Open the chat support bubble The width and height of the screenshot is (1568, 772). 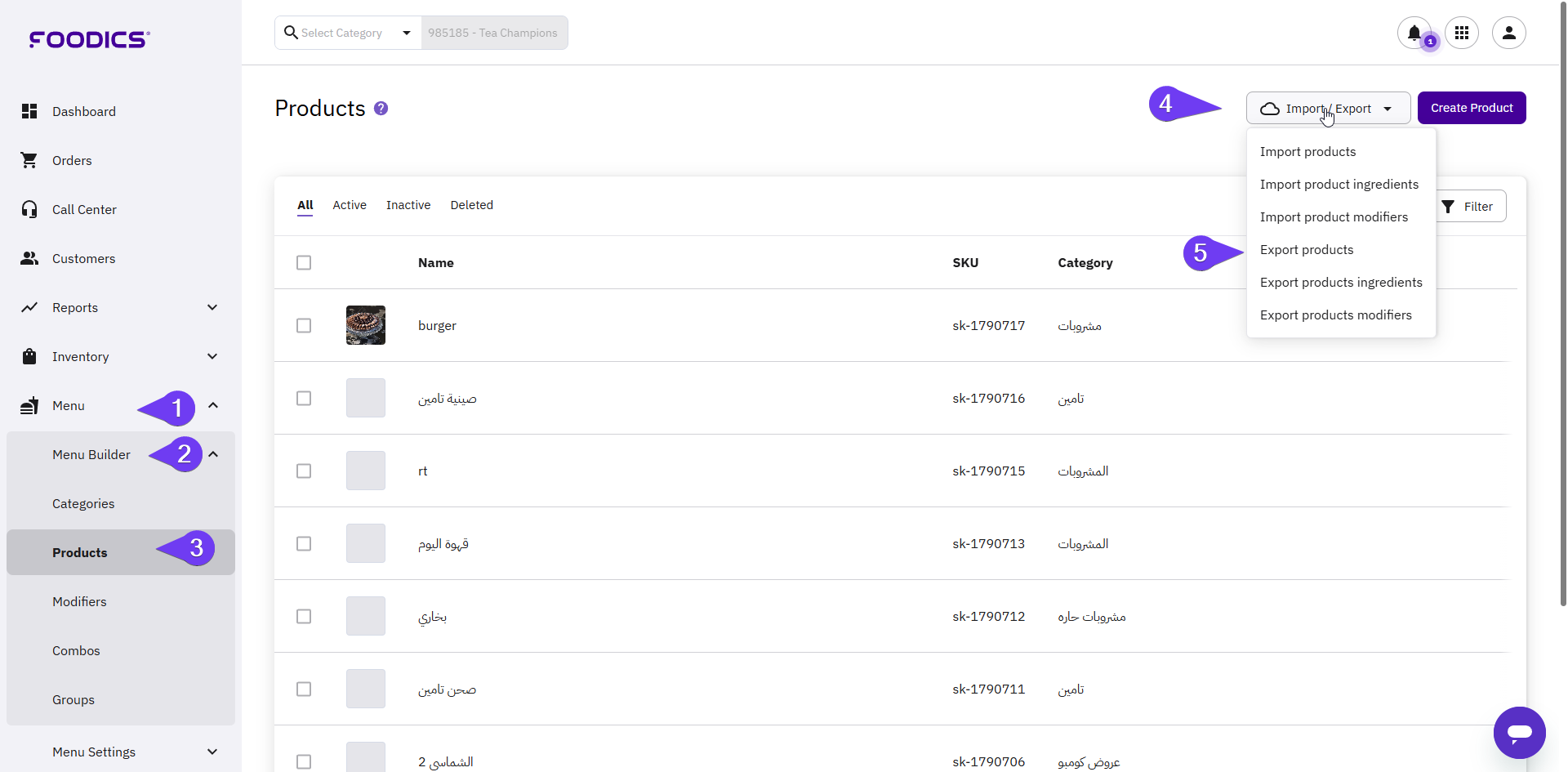coord(1519,732)
